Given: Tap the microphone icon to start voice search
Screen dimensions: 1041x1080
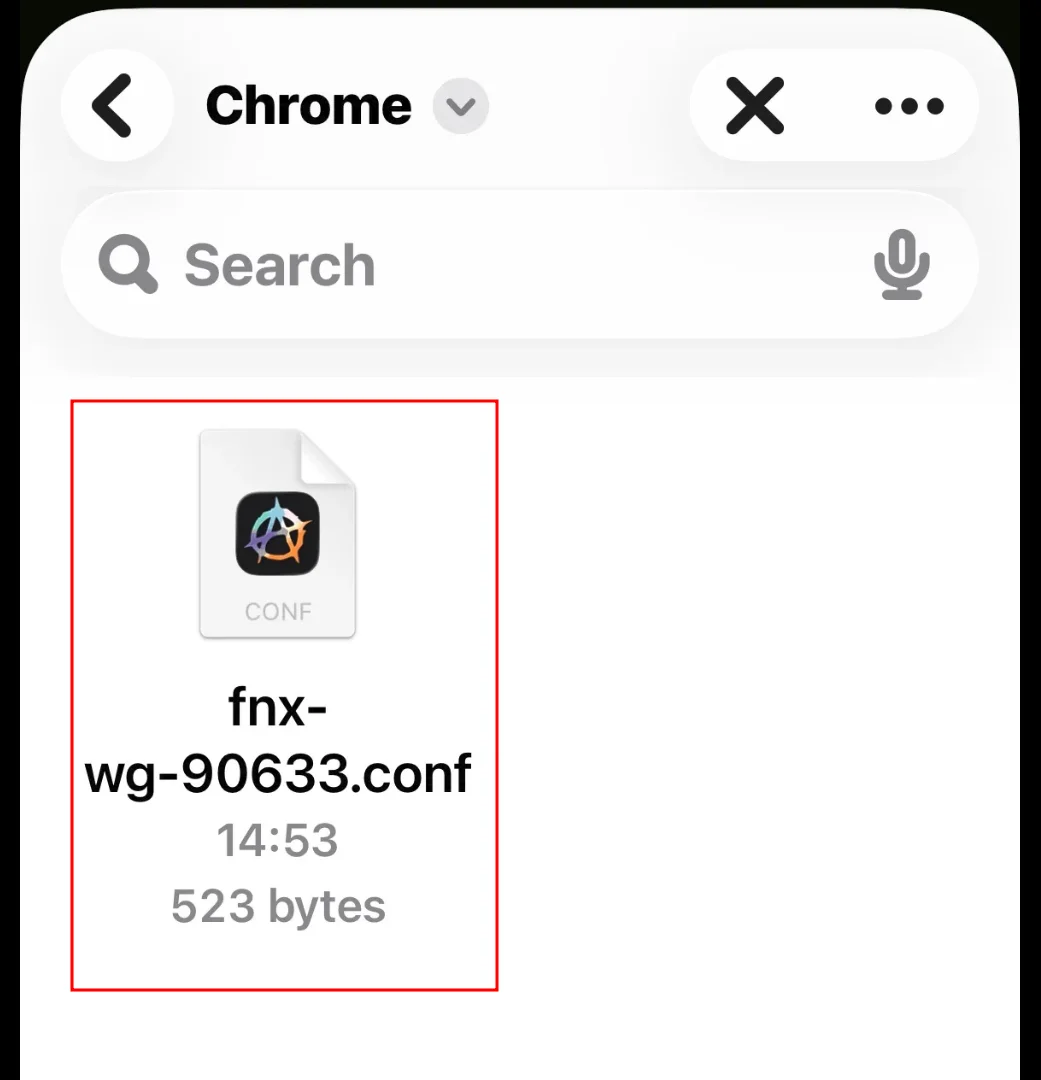Looking at the screenshot, I should coord(901,264).
